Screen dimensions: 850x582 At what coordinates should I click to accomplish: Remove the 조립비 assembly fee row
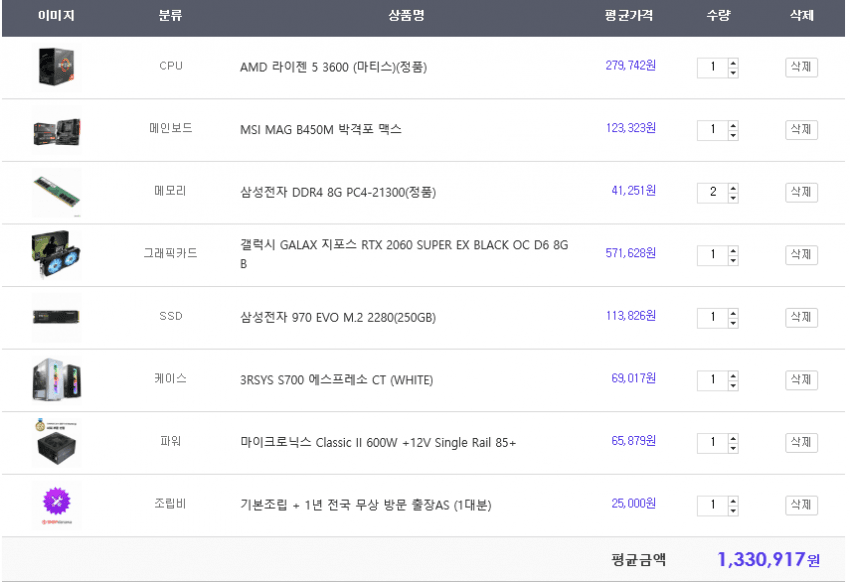point(801,504)
